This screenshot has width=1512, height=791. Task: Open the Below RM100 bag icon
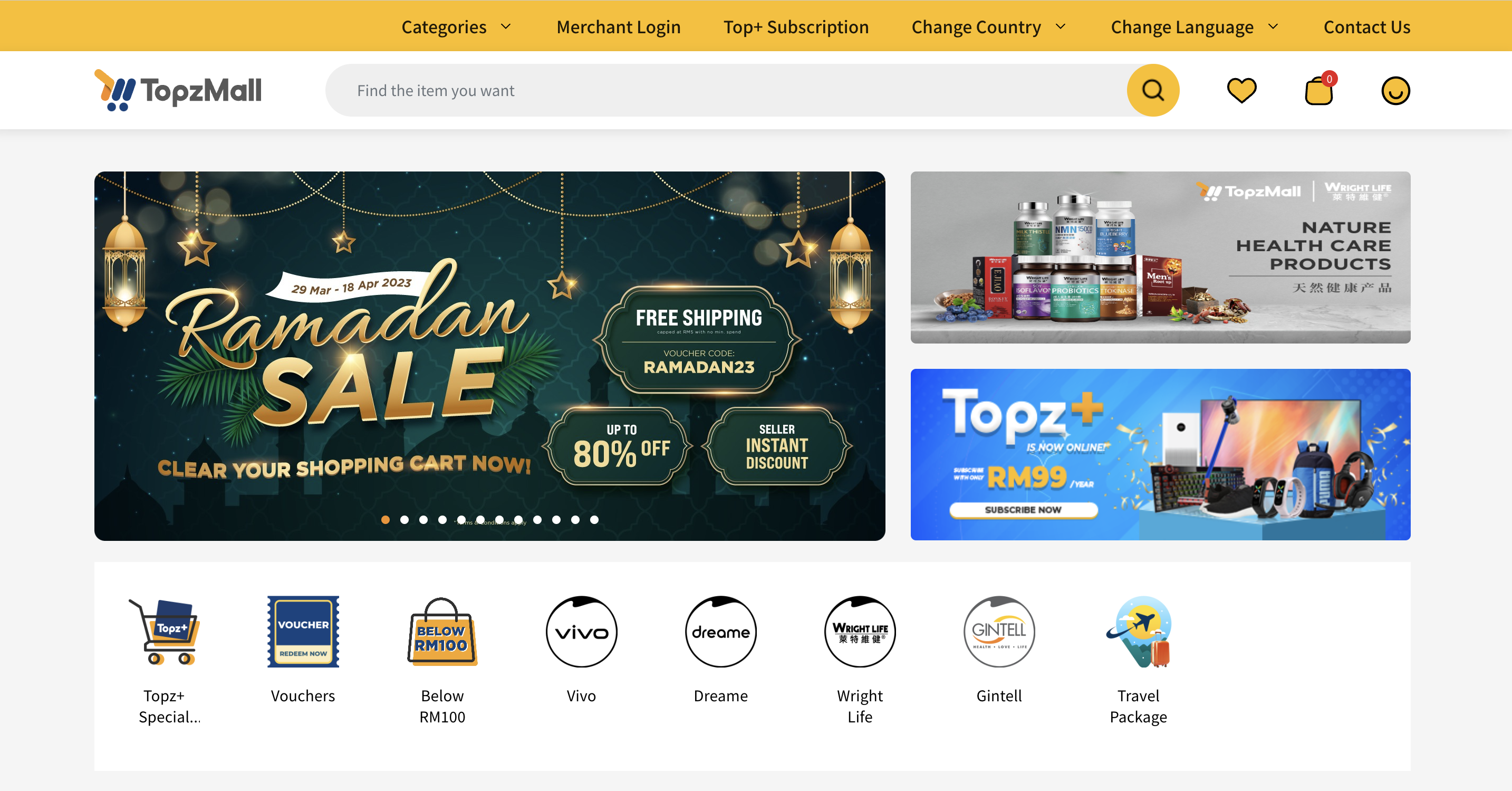442,631
